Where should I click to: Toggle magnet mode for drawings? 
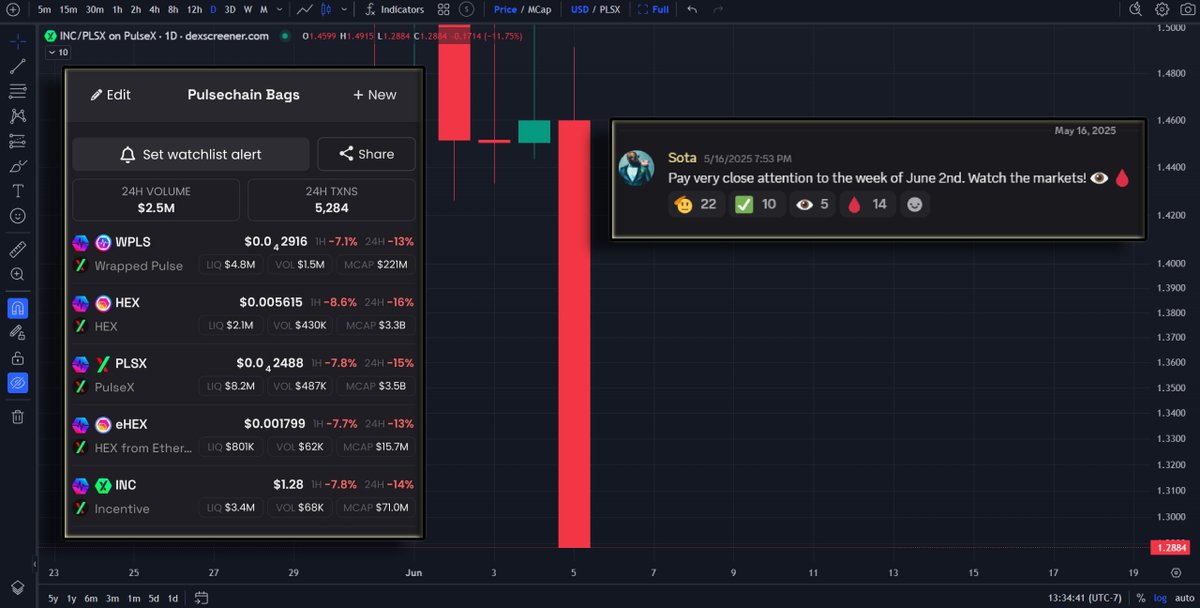tap(18, 308)
